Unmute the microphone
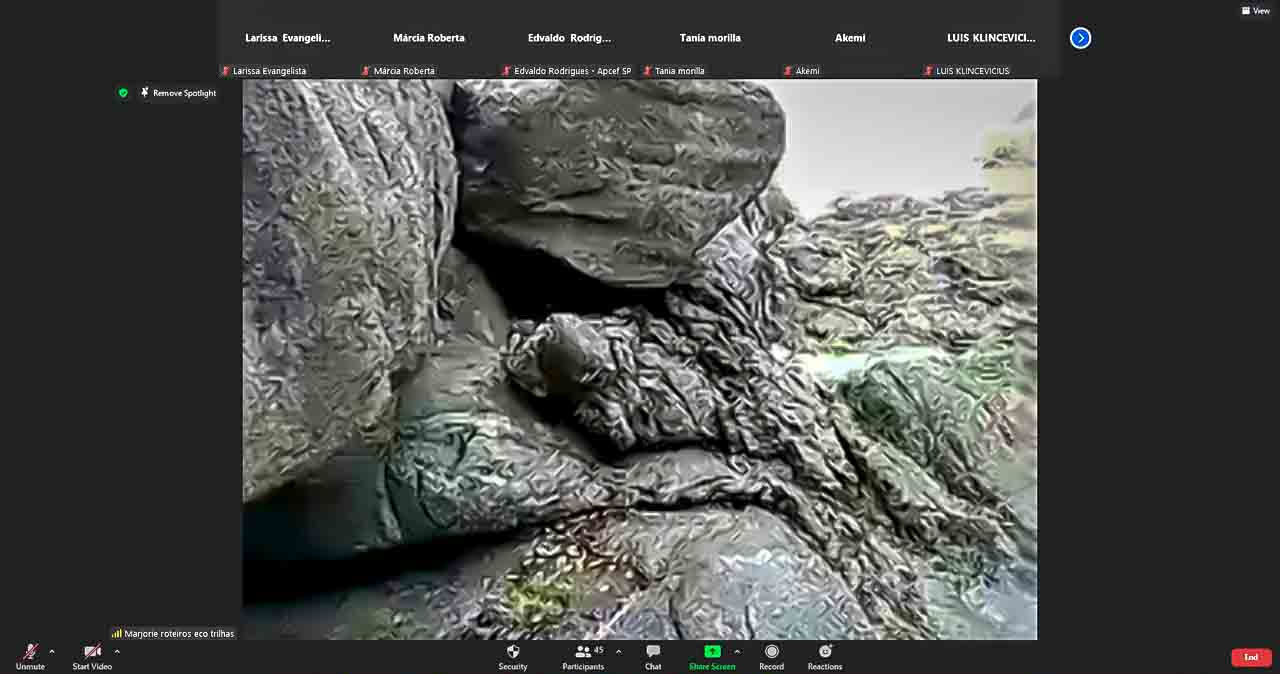The width and height of the screenshot is (1280, 674). coord(30,653)
